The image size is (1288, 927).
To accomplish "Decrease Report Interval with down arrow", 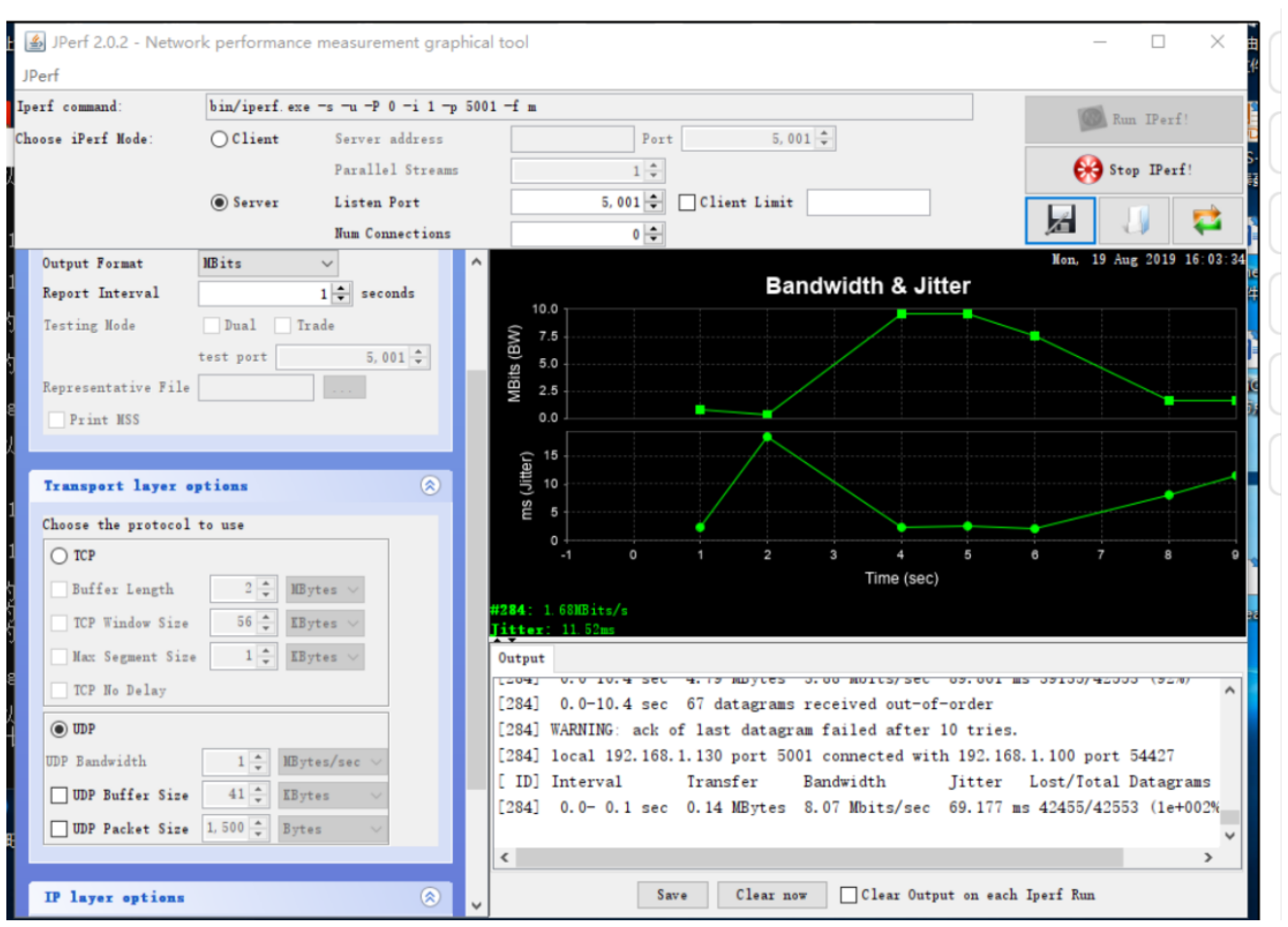I will 341,299.
